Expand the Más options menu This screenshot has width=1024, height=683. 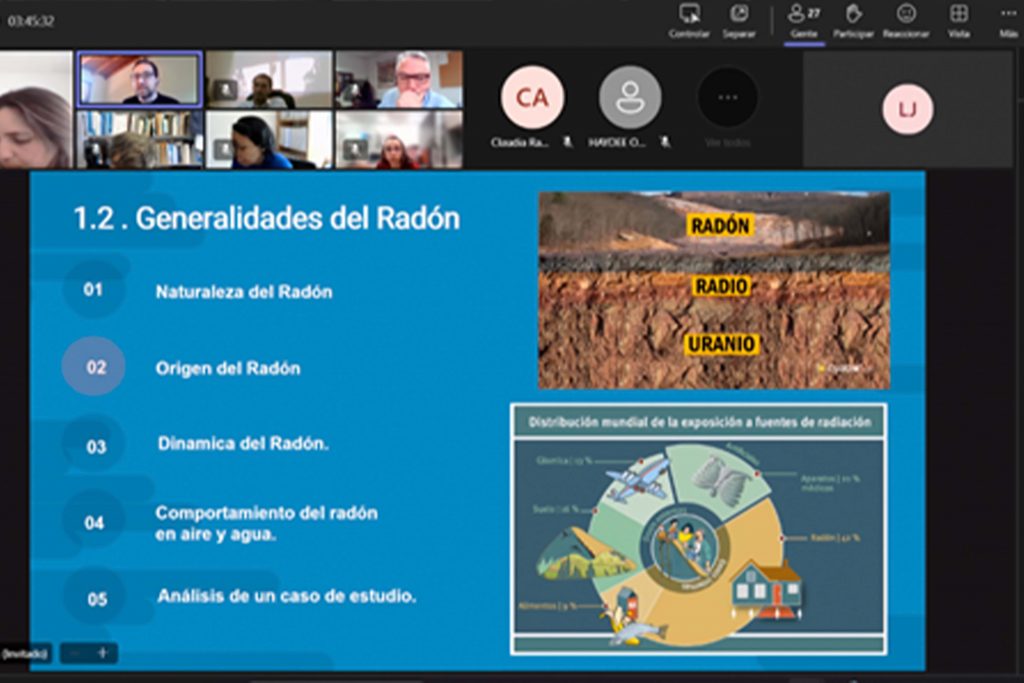click(1008, 14)
